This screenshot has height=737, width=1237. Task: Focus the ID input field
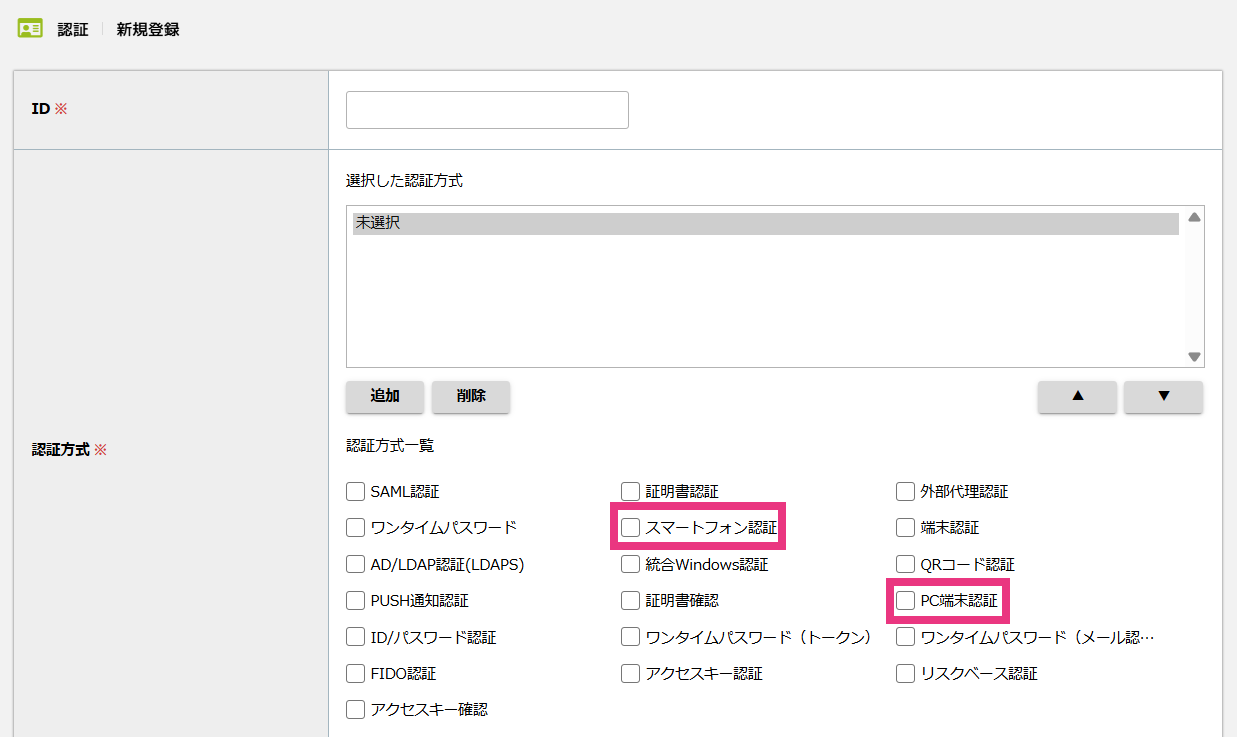pyautogui.click(x=487, y=110)
